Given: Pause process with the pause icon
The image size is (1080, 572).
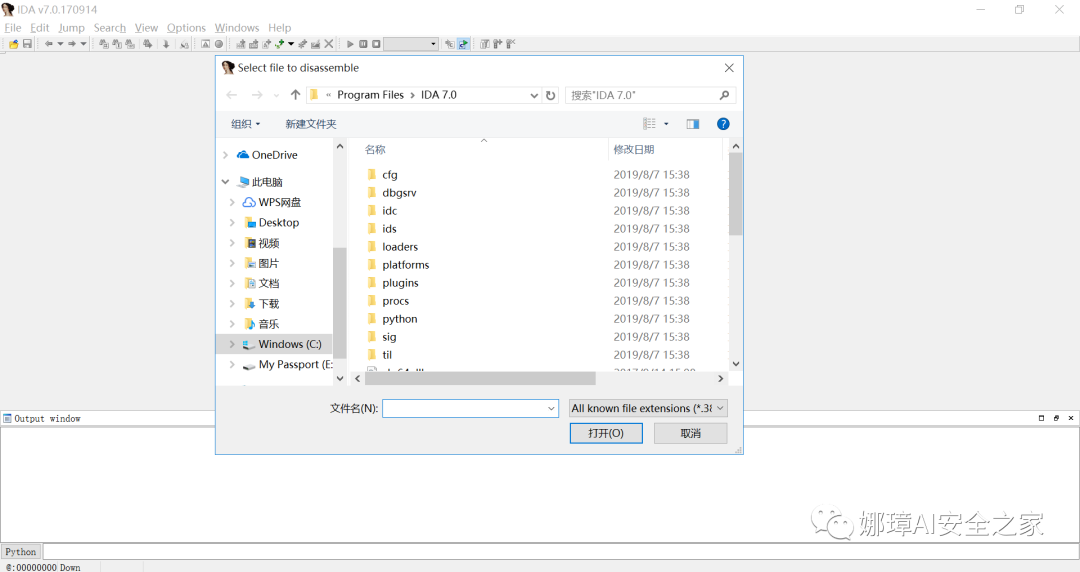Looking at the screenshot, I should [x=363, y=44].
